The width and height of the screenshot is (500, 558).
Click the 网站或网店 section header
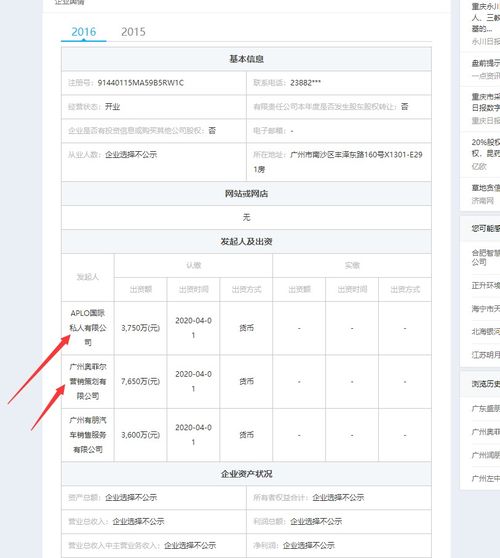(x=246, y=194)
